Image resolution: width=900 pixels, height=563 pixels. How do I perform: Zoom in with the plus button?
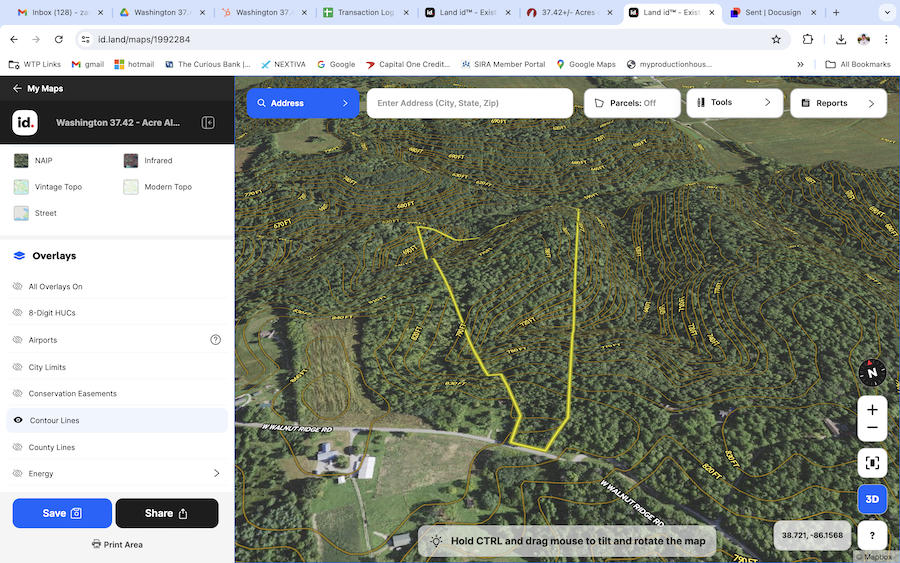click(x=872, y=410)
